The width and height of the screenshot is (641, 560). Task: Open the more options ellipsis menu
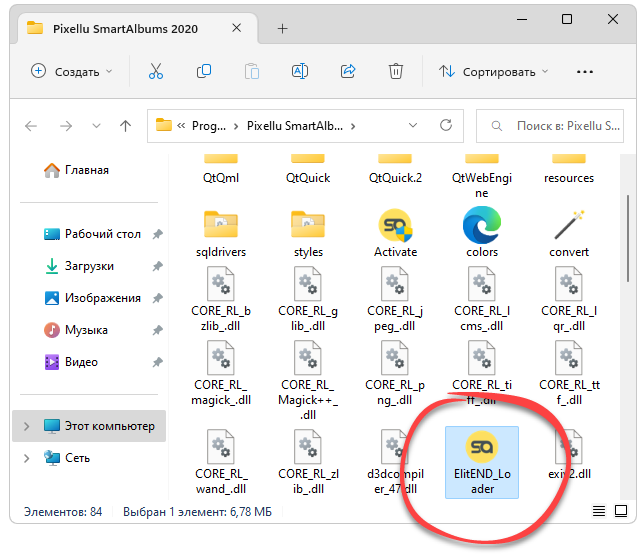(585, 72)
